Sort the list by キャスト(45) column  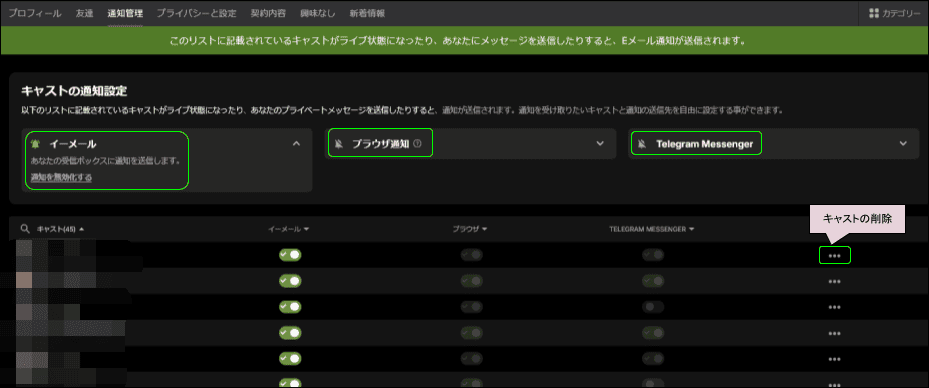60,229
